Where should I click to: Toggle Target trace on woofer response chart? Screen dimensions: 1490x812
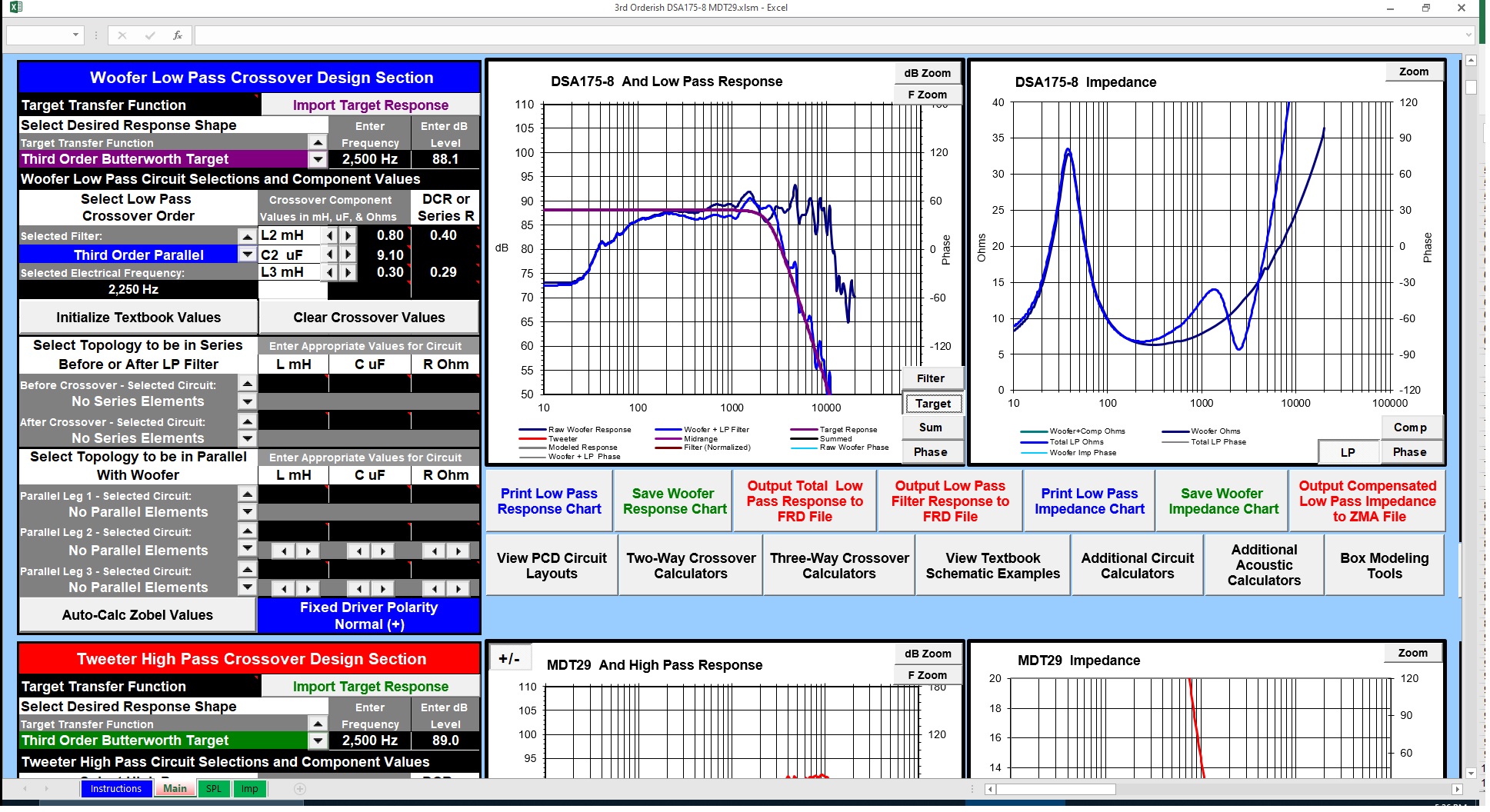(932, 404)
